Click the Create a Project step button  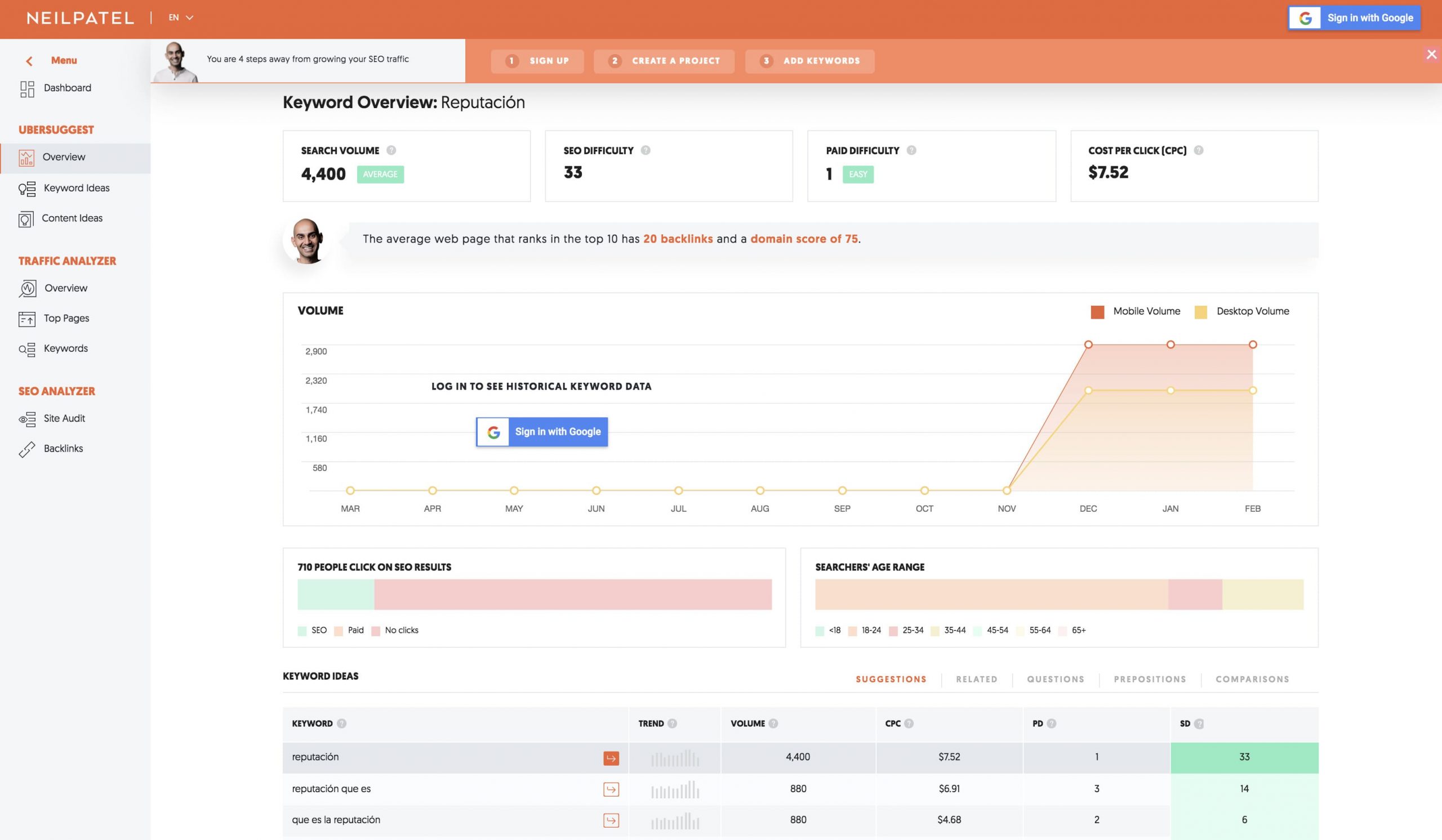coord(664,61)
